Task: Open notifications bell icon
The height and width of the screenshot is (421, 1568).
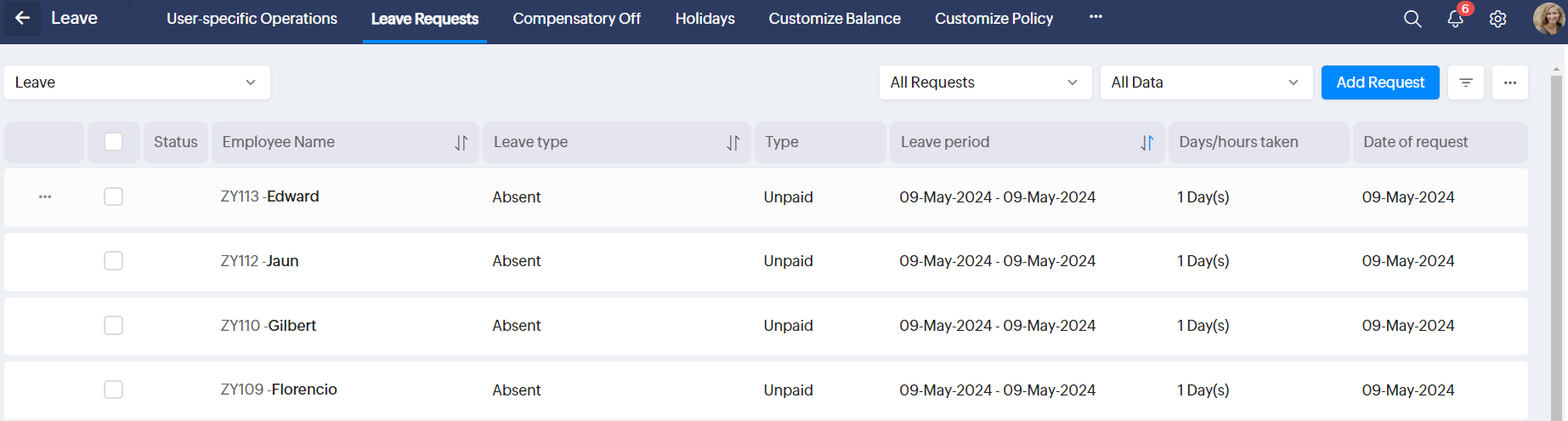Action: pyautogui.click(x=1455, y=19)
